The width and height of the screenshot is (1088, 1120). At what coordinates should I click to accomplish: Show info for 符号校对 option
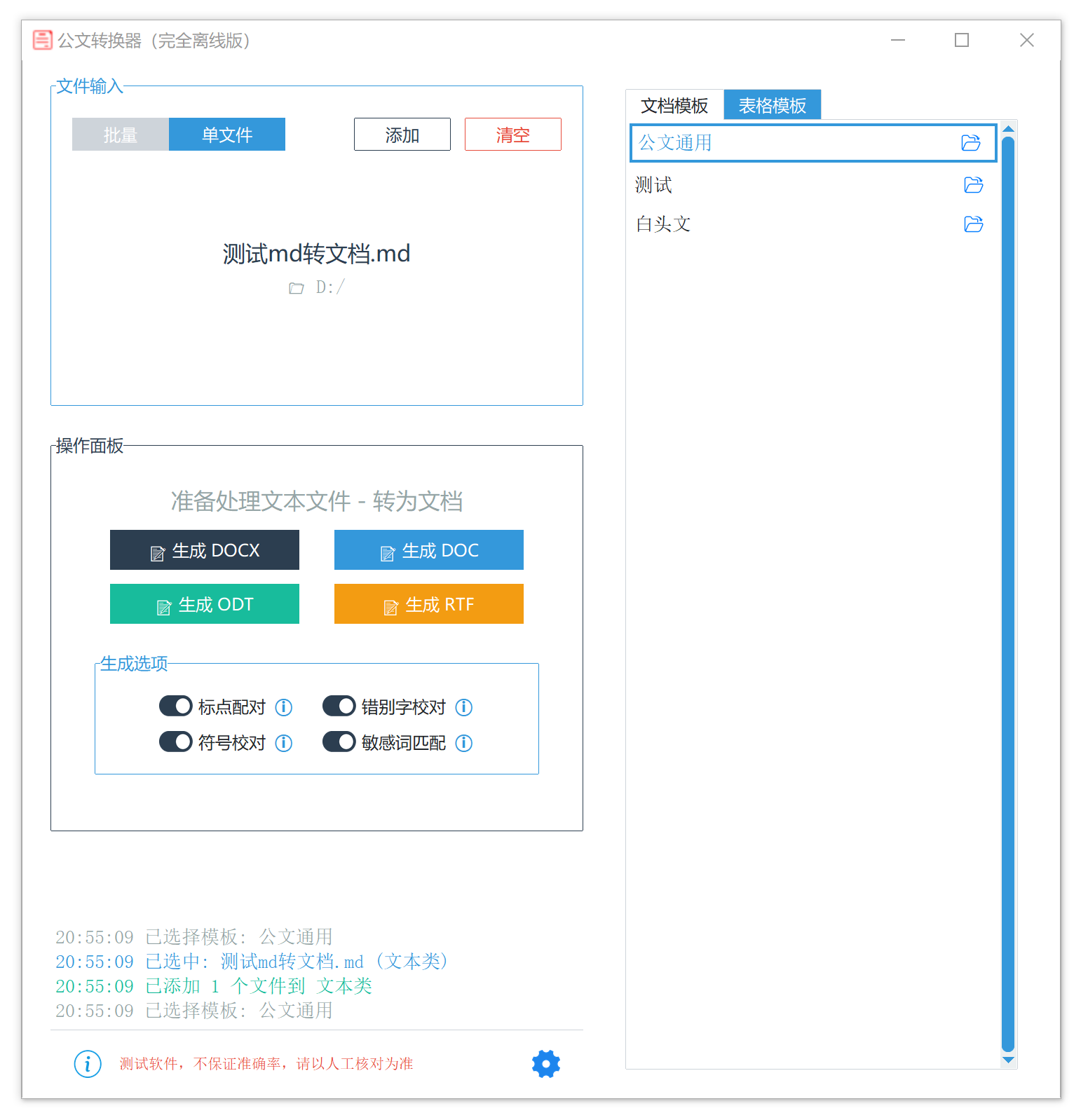pos(284,743)
